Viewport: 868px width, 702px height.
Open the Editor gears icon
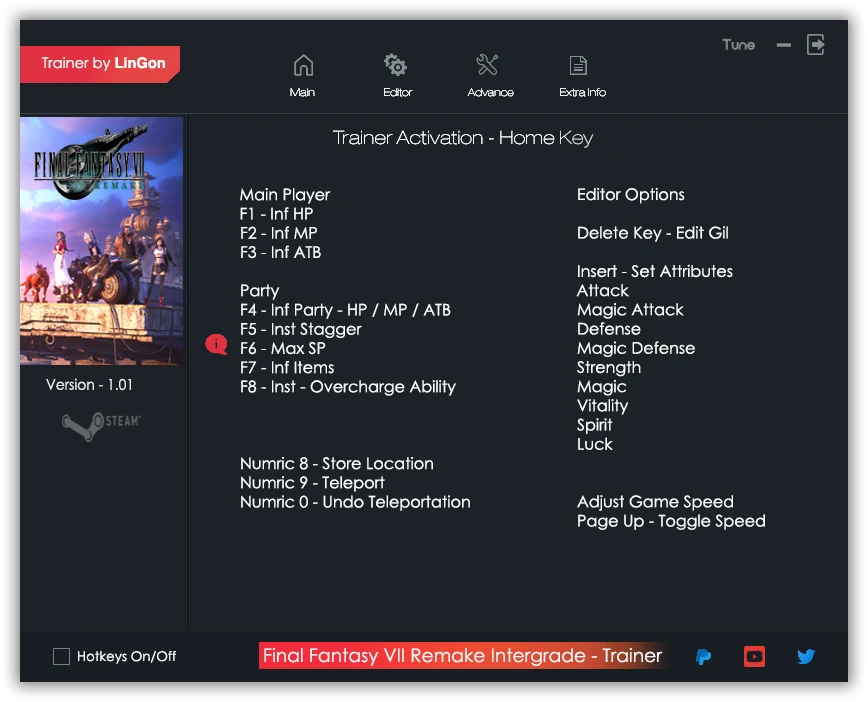[395, 65]
